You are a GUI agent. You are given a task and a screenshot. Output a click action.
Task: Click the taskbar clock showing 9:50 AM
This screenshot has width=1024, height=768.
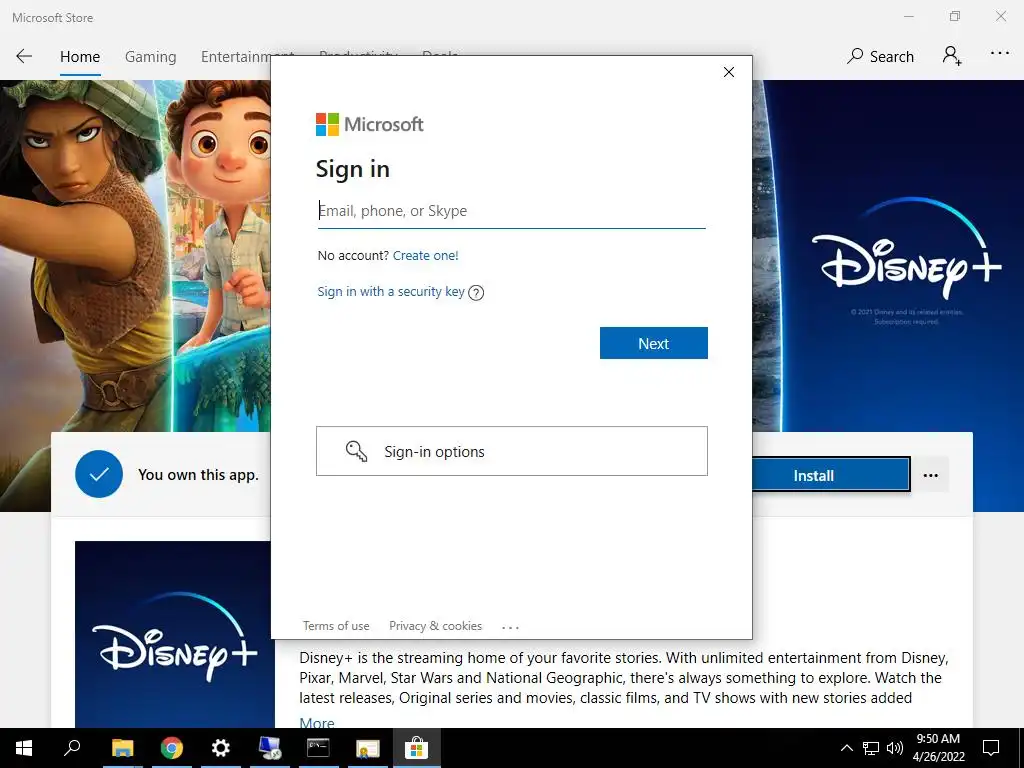pos(938,748)
